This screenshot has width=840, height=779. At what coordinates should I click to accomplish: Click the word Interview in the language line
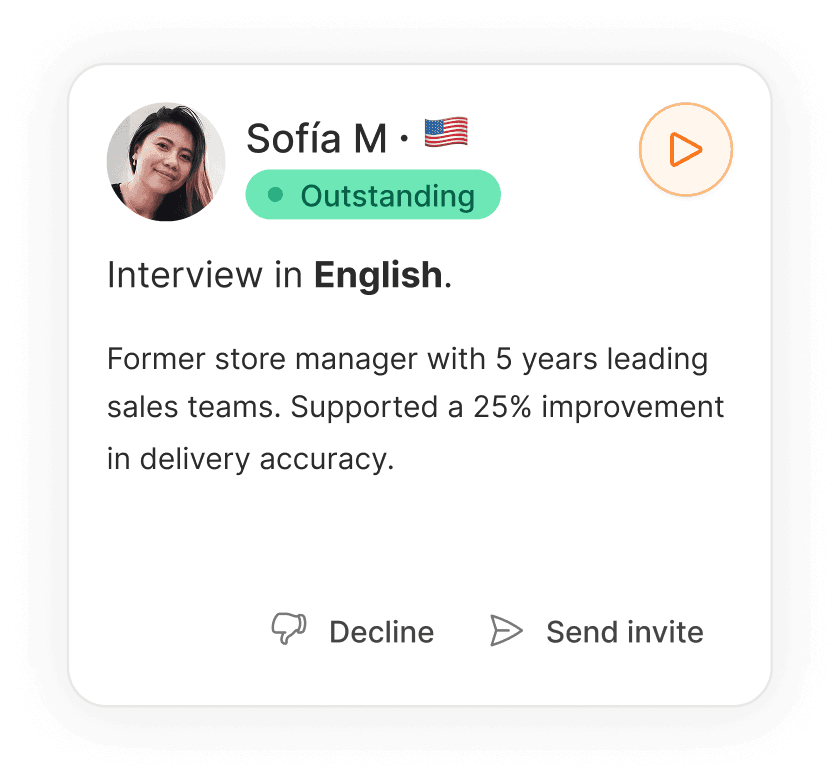(x=185, y=275)
